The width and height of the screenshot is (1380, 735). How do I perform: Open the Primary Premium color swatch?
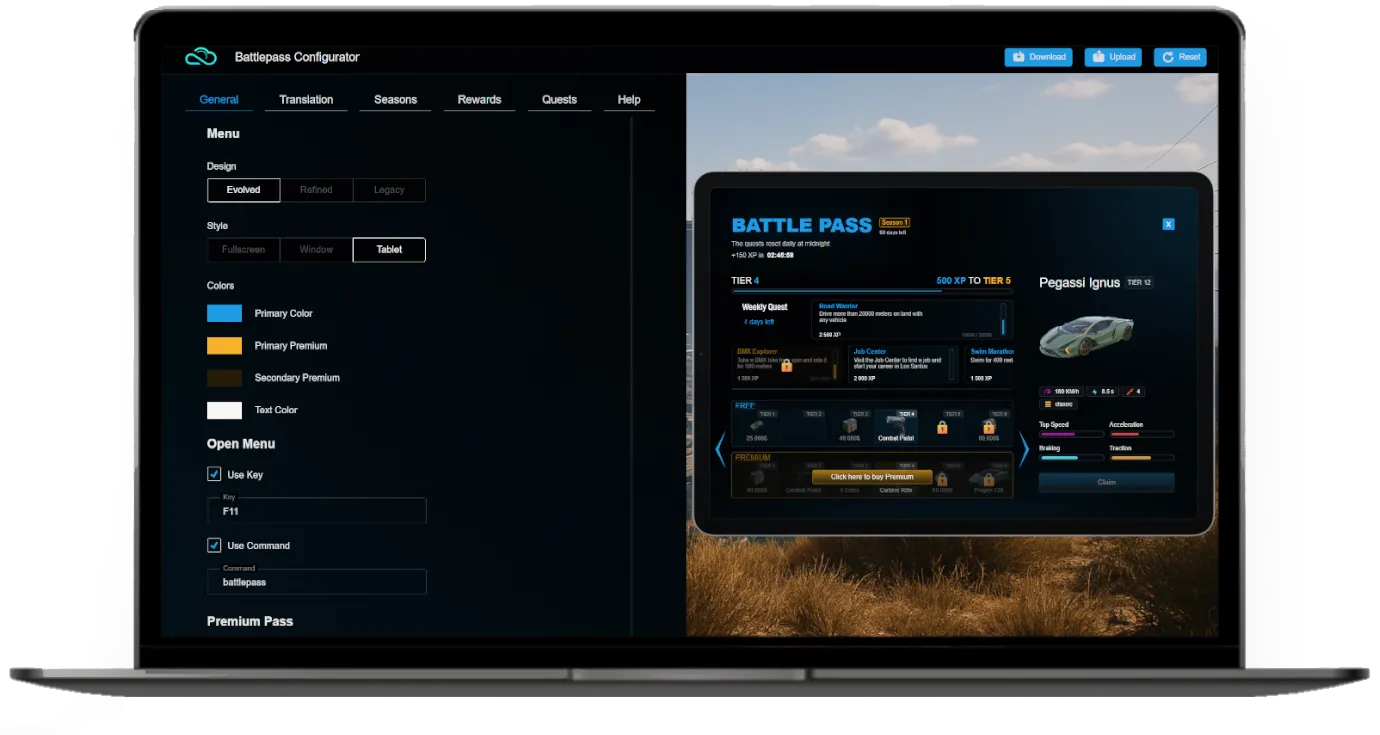coord(224,346)
